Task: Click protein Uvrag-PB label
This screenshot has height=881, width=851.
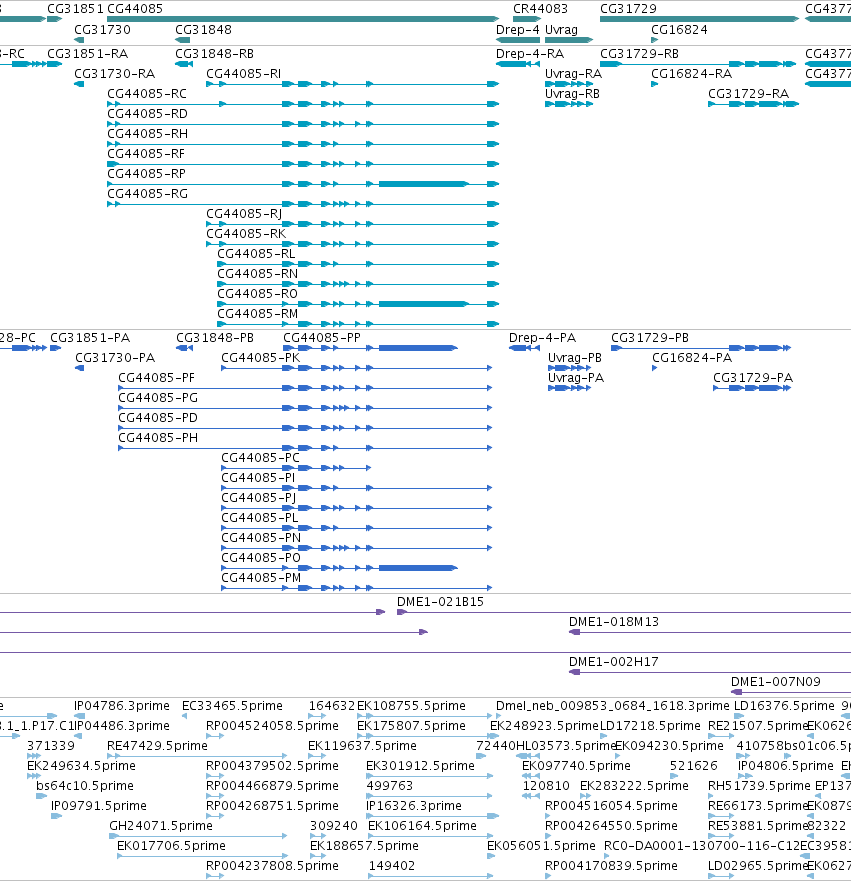Action: (x=575, y=358)
